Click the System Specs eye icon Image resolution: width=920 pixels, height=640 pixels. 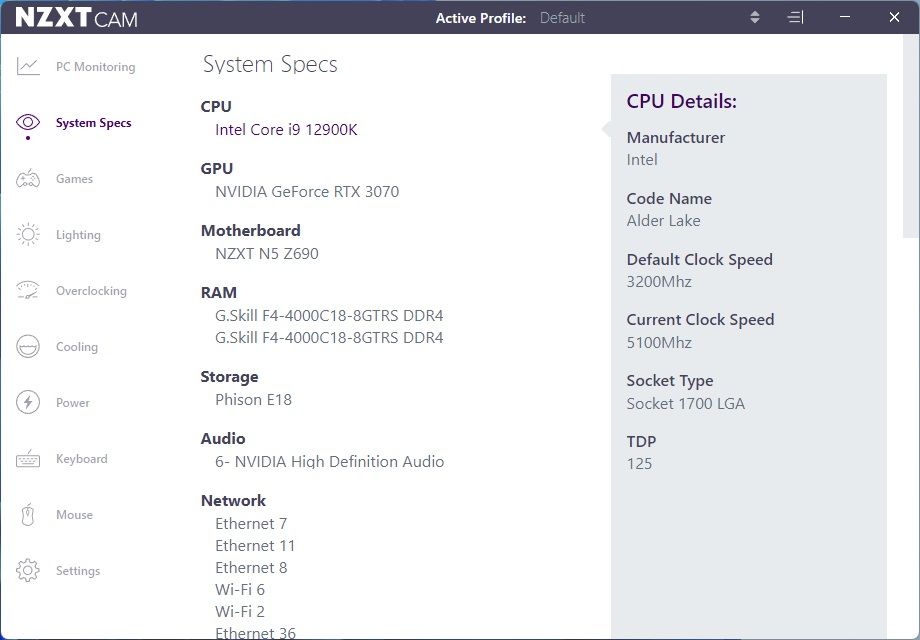[28, 122]
